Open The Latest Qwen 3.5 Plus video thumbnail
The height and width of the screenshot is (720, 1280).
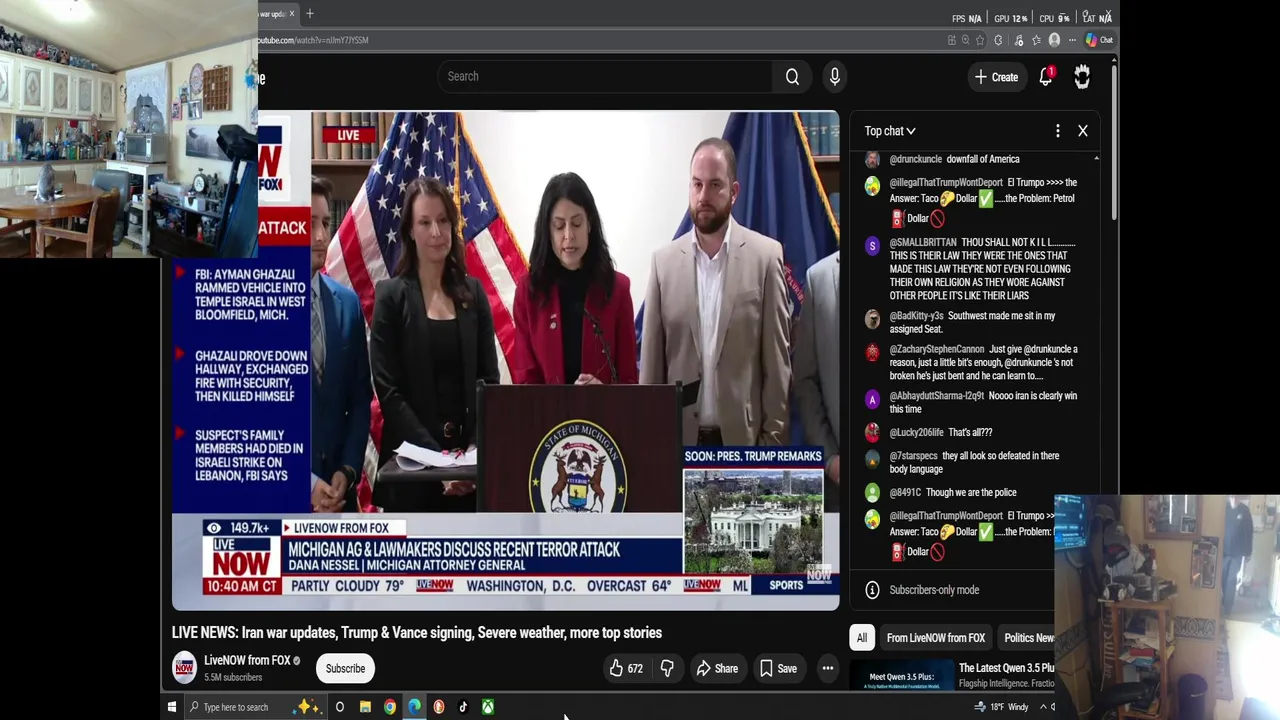tap(903, 675)
